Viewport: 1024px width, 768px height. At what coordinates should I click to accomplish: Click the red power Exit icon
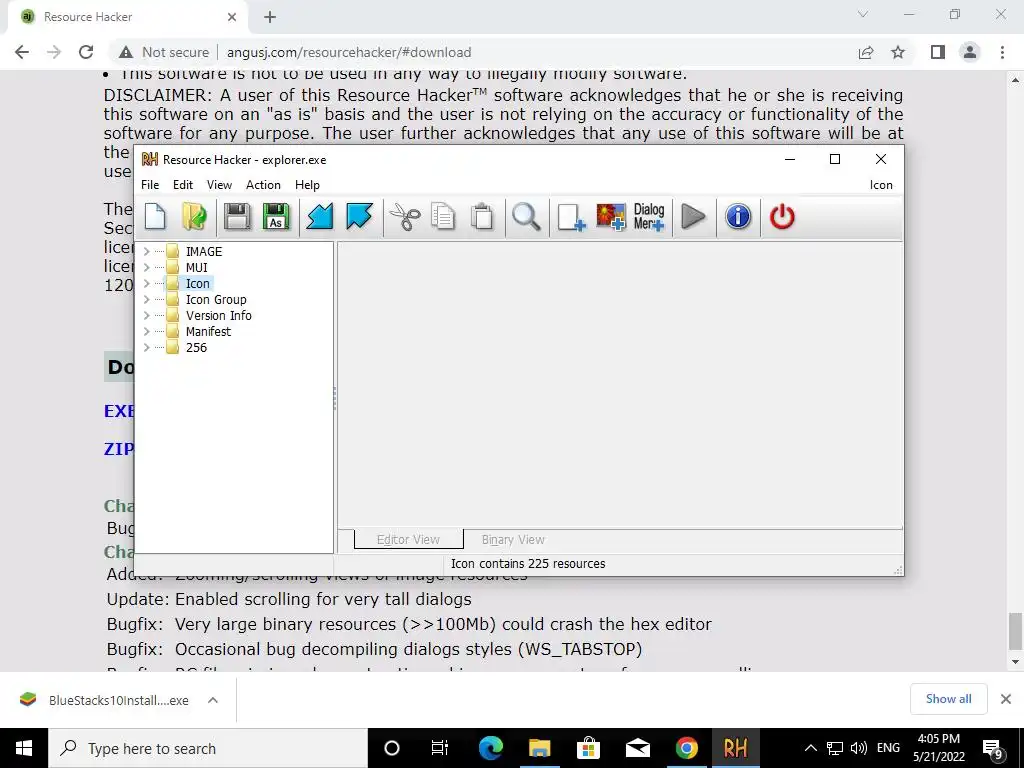click(x=782, y=217)
